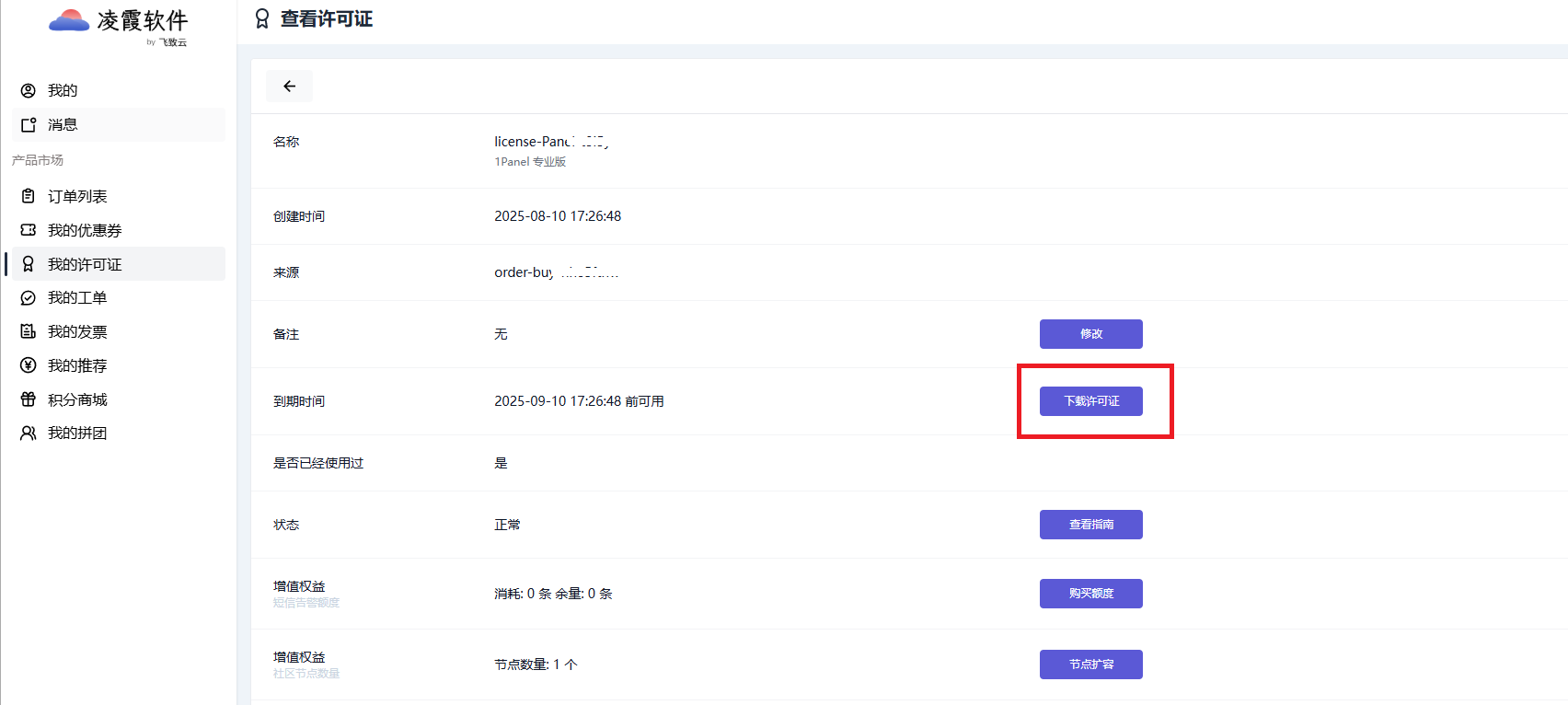The image size is (1568, 705).
Task: Open 订单列表 in the sidebar
Action: [77, 196]
